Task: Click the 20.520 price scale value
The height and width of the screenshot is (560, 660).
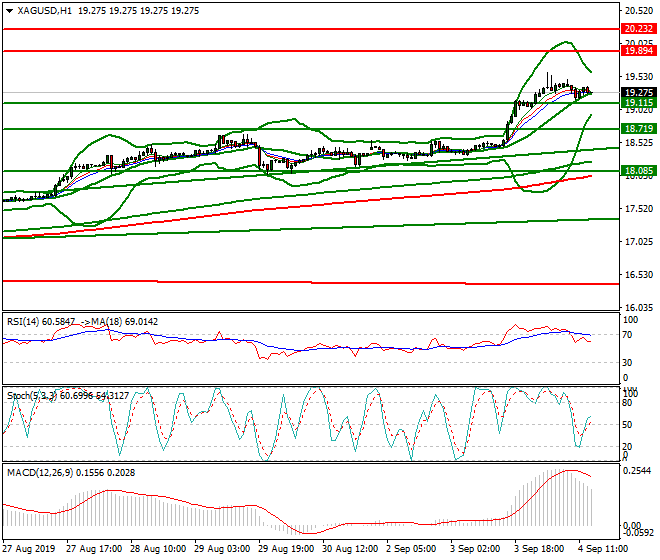Action: 639,11
